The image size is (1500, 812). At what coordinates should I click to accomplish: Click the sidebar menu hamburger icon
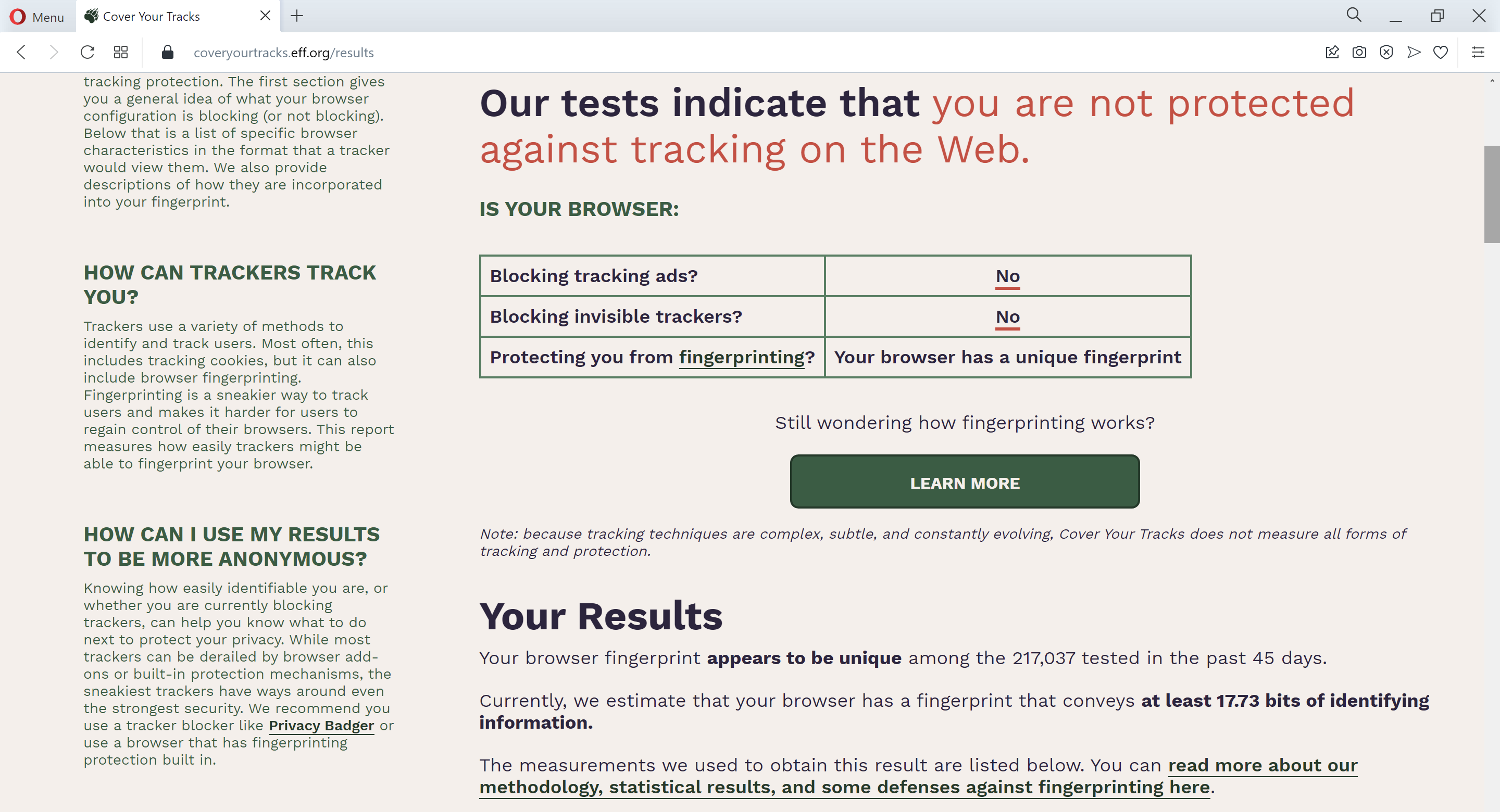(x=1478, y=52)
